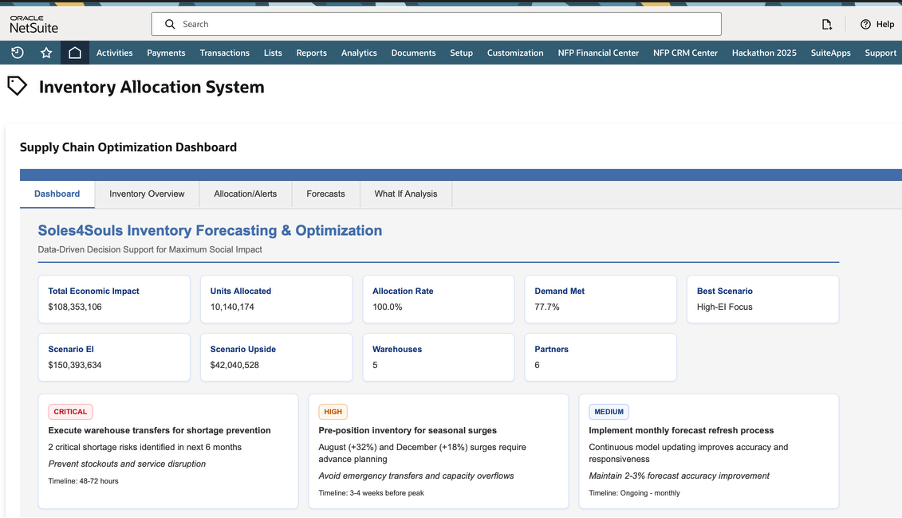
Task: Click the CRITICAL warehouse transfers recommendation card
Action: (168, 450)
